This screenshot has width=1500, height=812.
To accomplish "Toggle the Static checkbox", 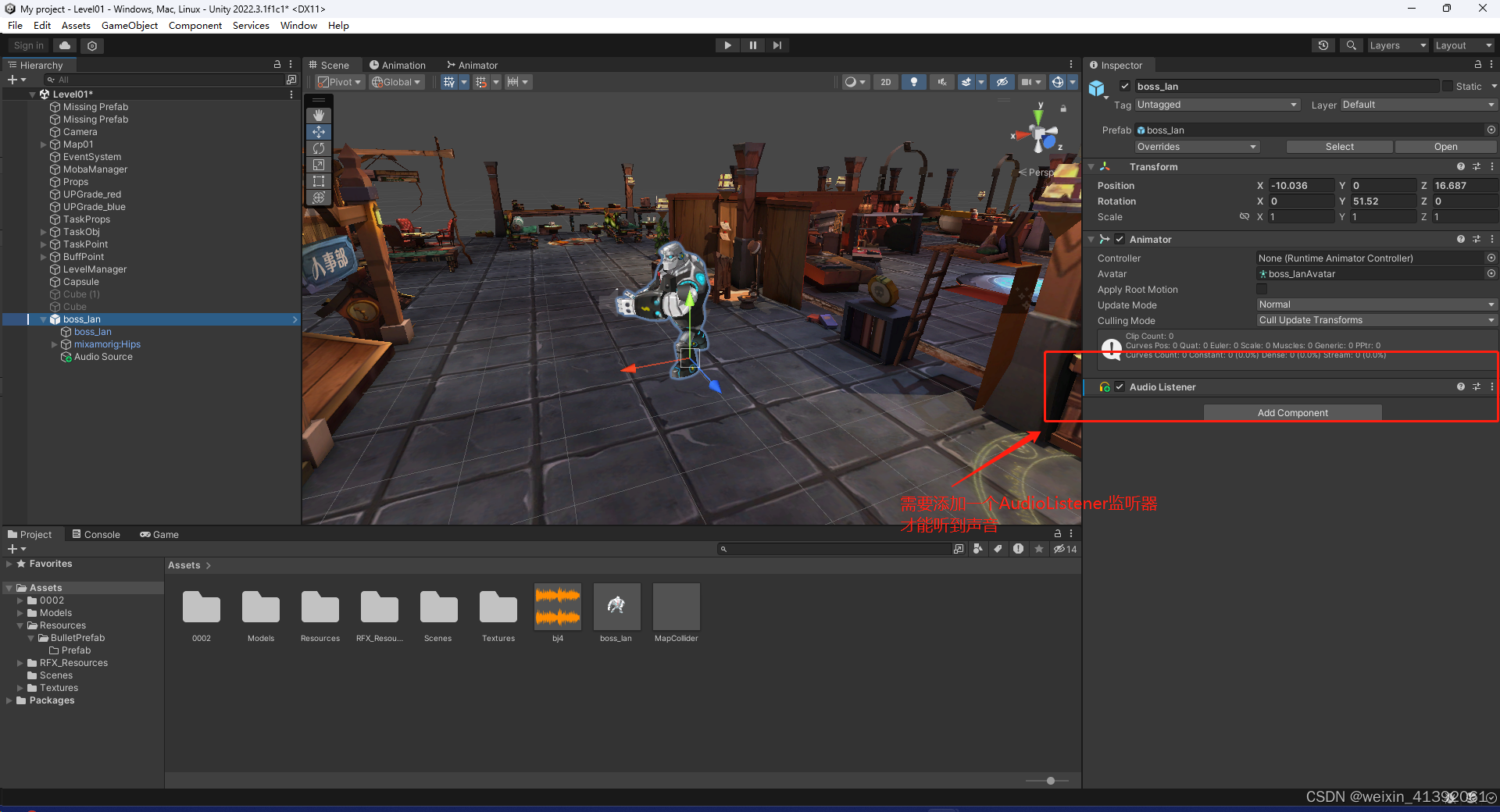I will (x=1448, y=87).
